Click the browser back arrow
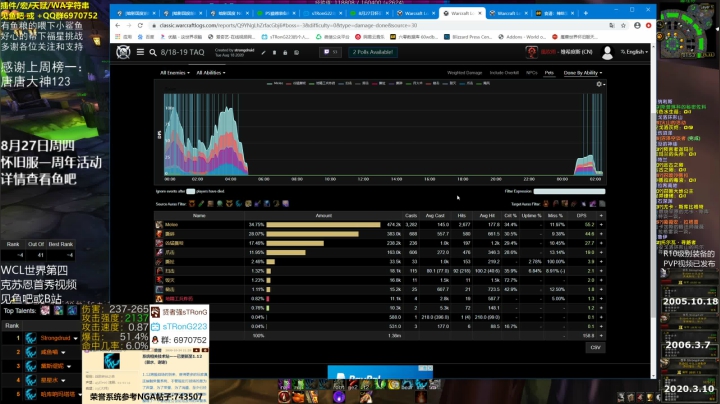 [118, 25]
